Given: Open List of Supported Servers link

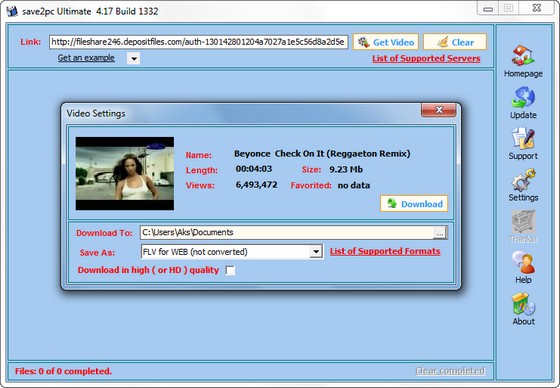Looking at the screenshot, I should click(x=426, y=58).
